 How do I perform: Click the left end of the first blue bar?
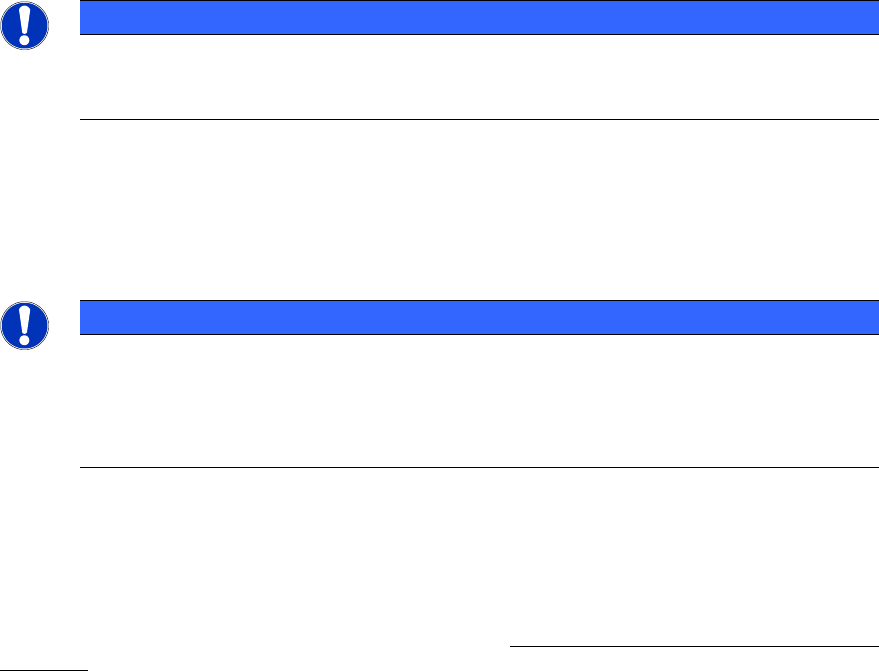tap(86, 18)
